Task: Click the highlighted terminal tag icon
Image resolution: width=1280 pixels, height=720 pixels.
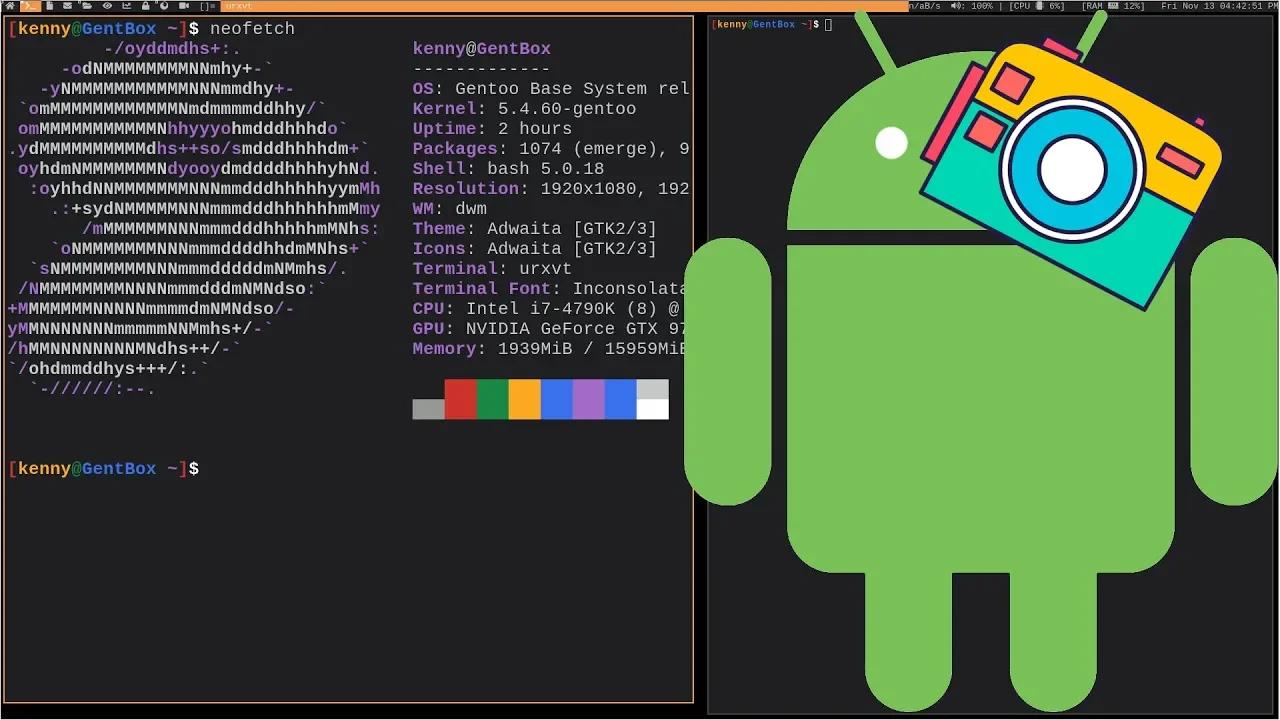Action: [x=31, y=5]
